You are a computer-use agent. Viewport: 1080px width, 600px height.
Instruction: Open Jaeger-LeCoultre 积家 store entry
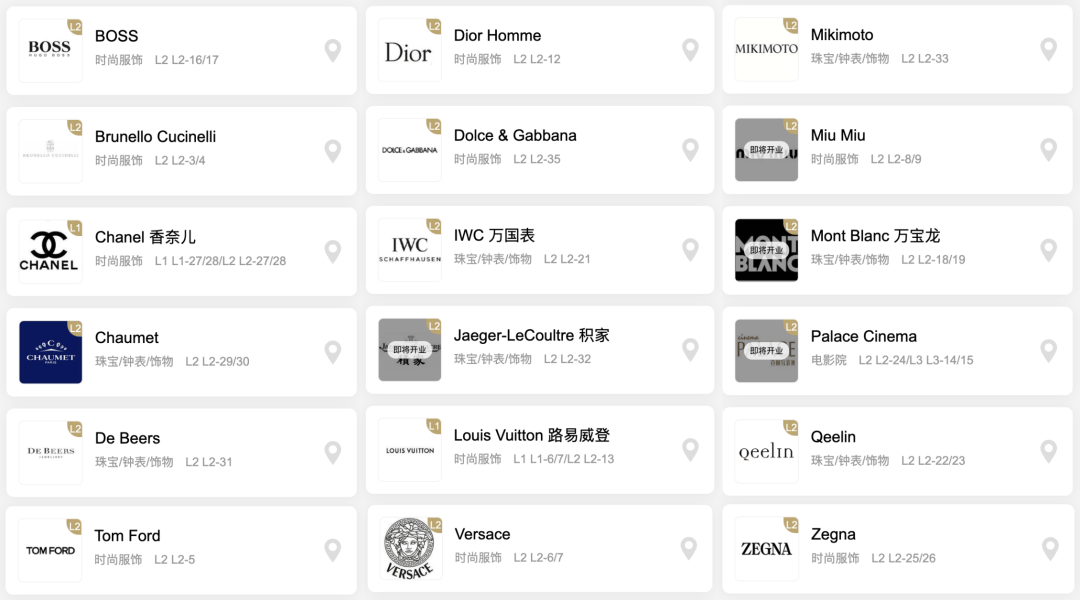tap(540, 350)
